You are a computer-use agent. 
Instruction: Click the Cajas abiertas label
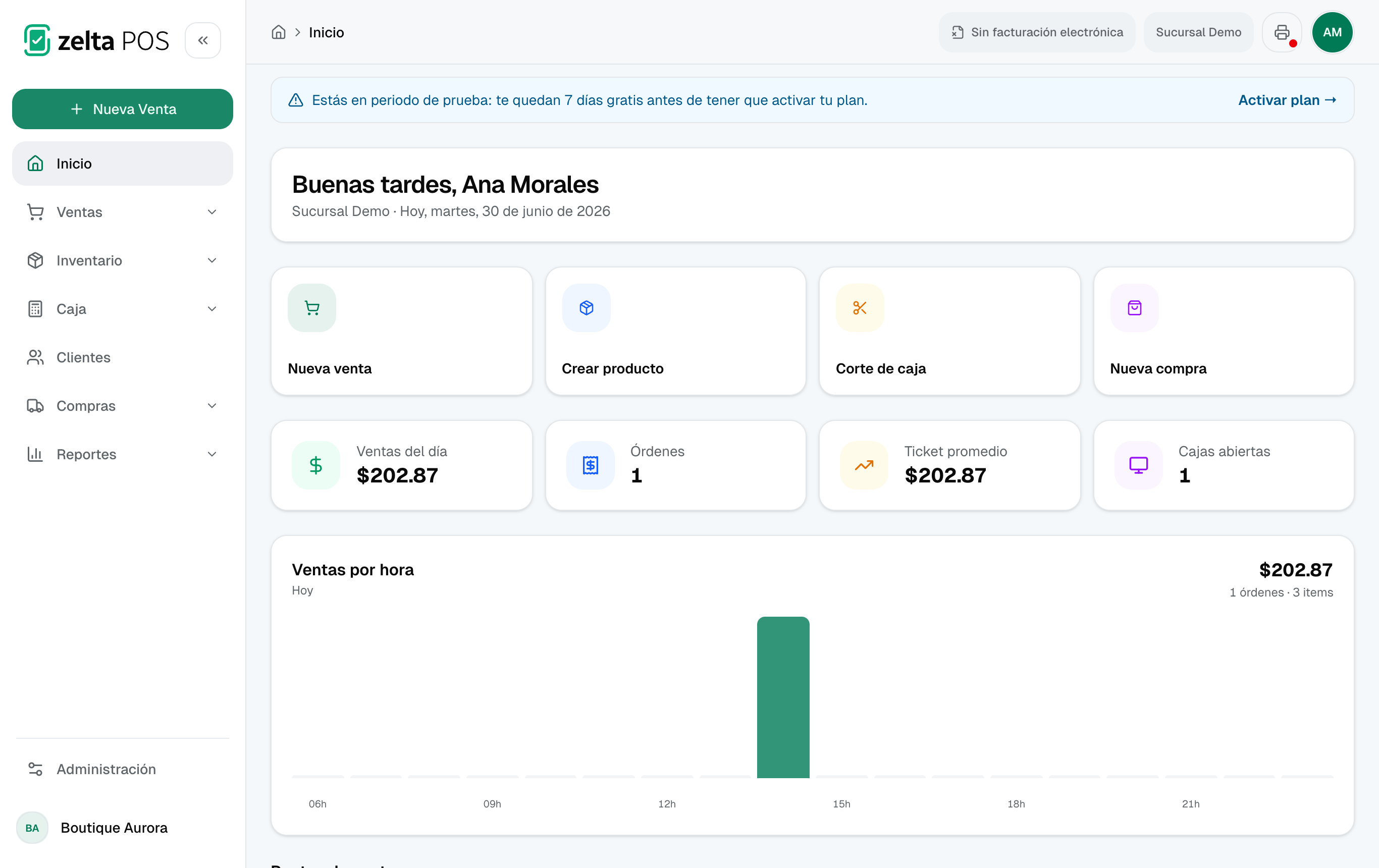[x=1225, y=451]
